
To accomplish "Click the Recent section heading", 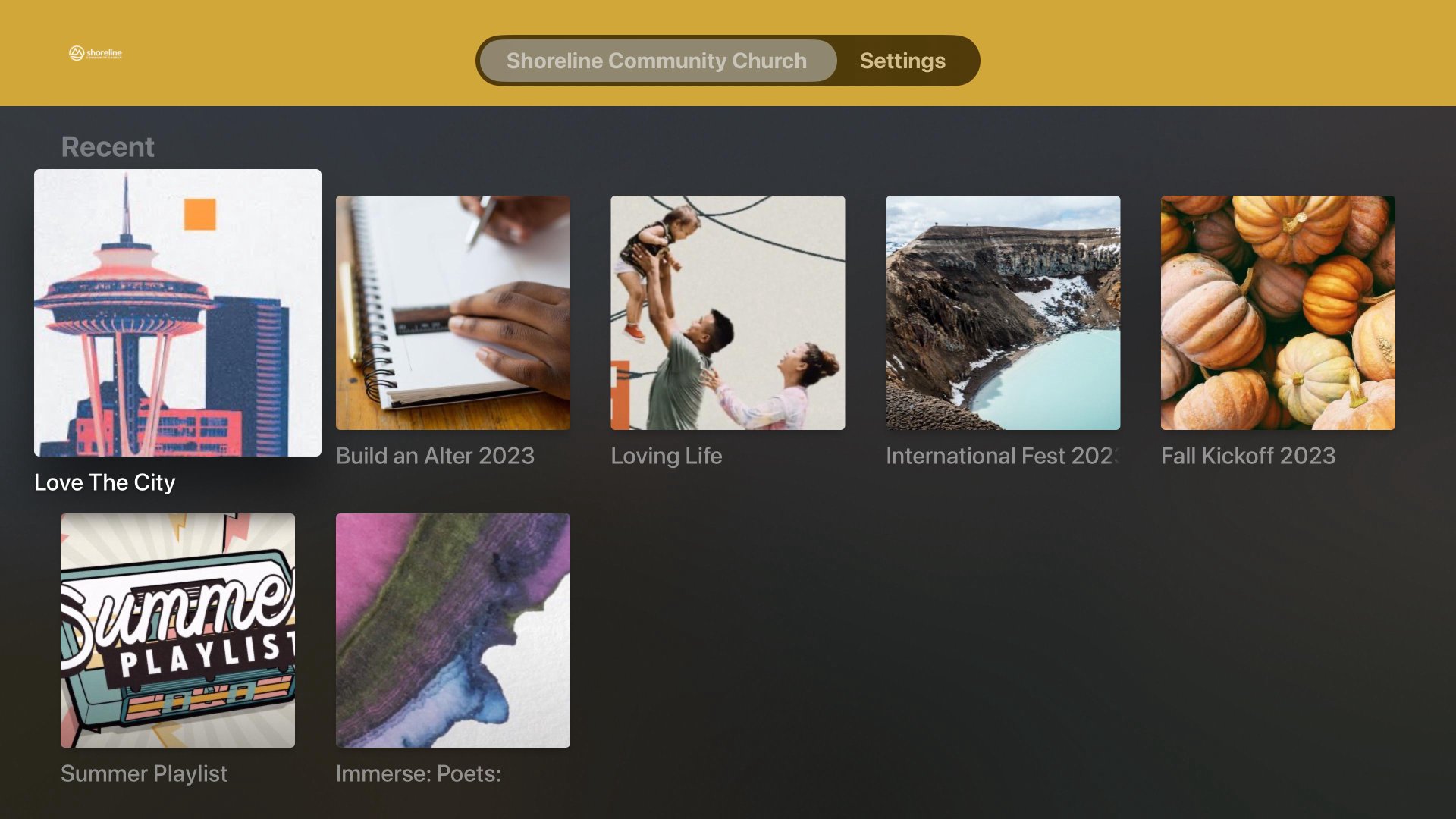I will [108, 146].
